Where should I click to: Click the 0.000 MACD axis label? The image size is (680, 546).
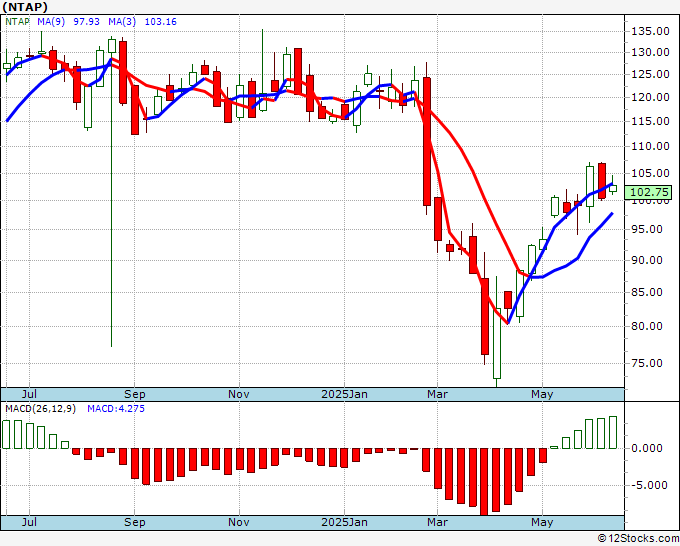point(647,448)
